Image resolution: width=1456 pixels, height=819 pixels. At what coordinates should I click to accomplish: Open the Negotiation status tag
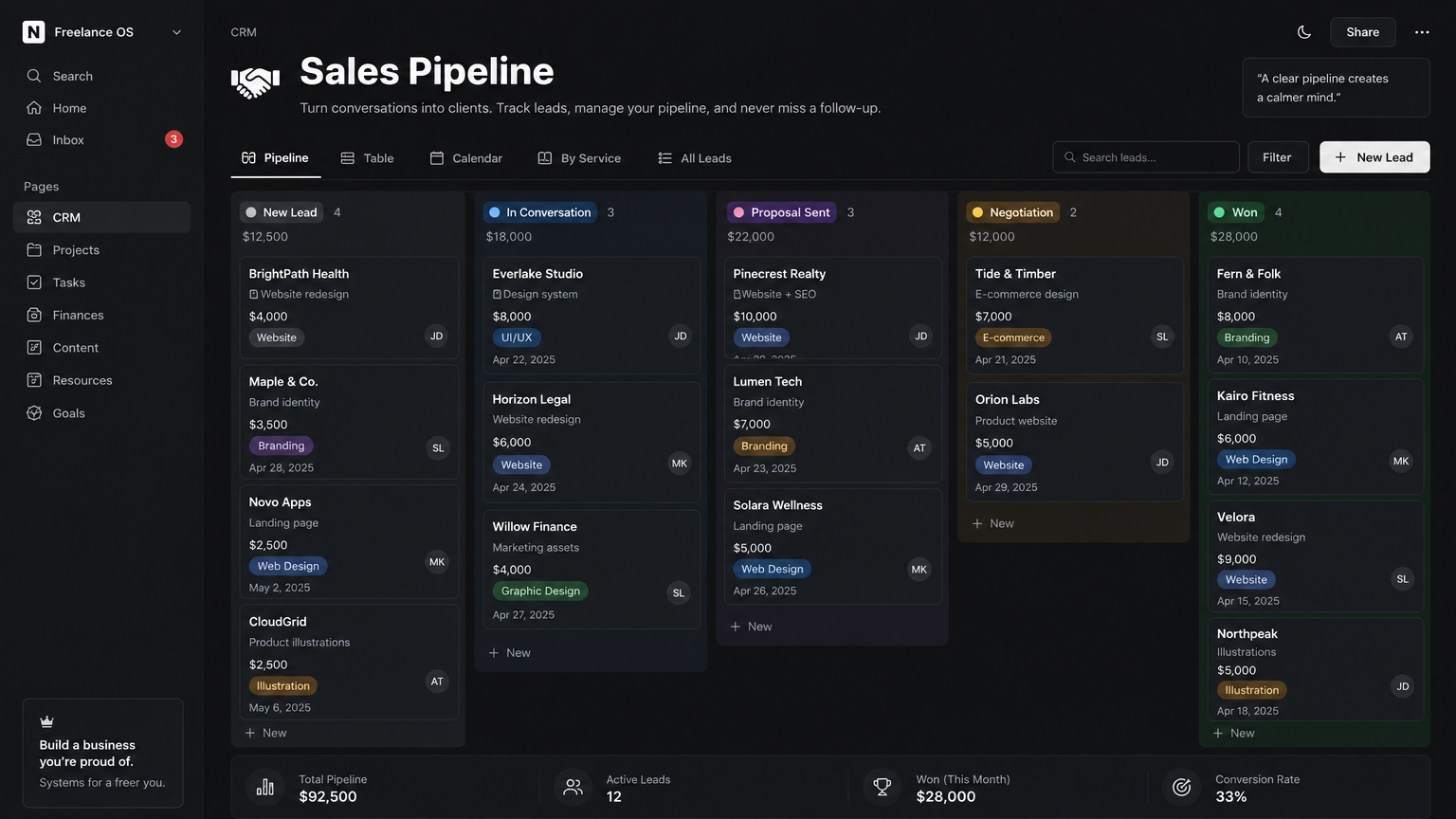tap(1013, 212)
